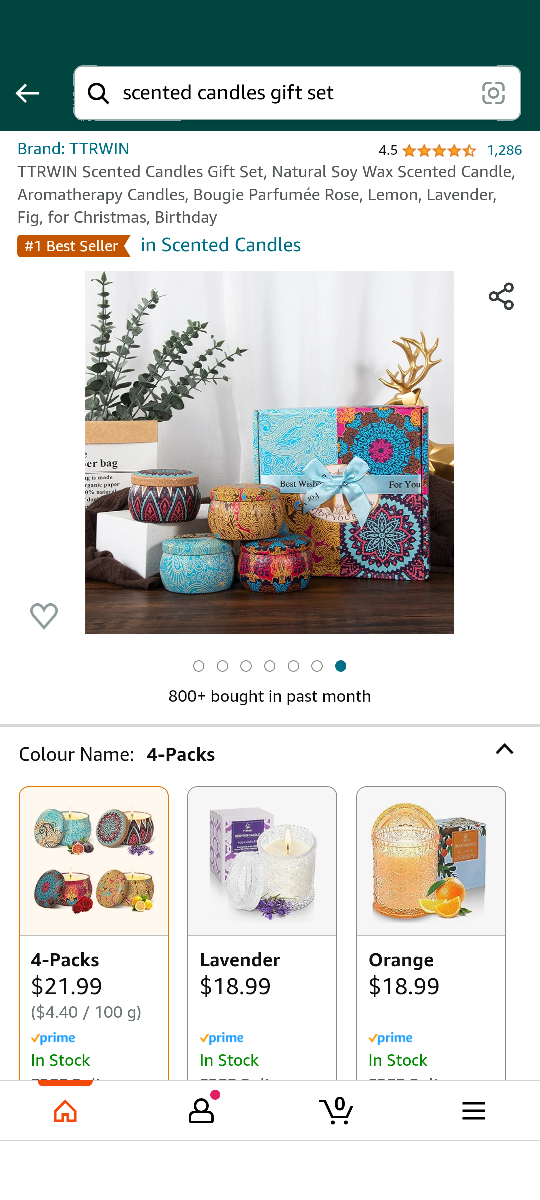Screen dimensions: 540x1200
Task: Choose the Orange candle variant
Action: coord(431,933)
